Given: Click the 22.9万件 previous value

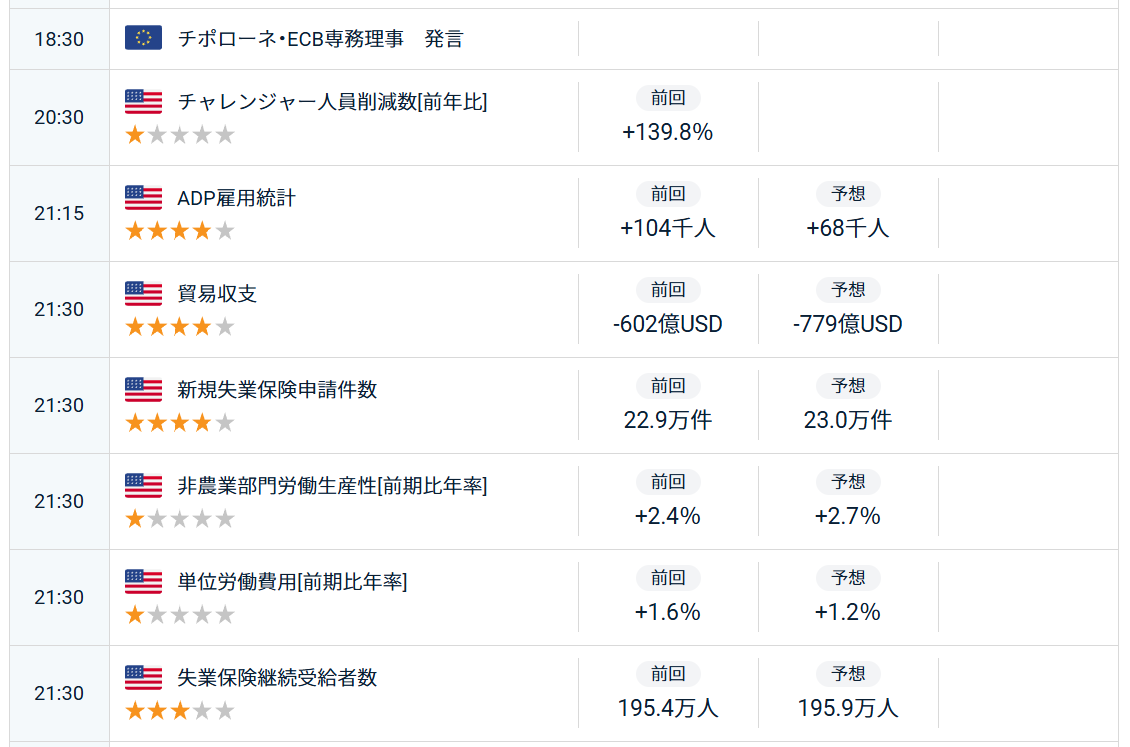Looking at the screenshot, I should [x=668, y=420].
